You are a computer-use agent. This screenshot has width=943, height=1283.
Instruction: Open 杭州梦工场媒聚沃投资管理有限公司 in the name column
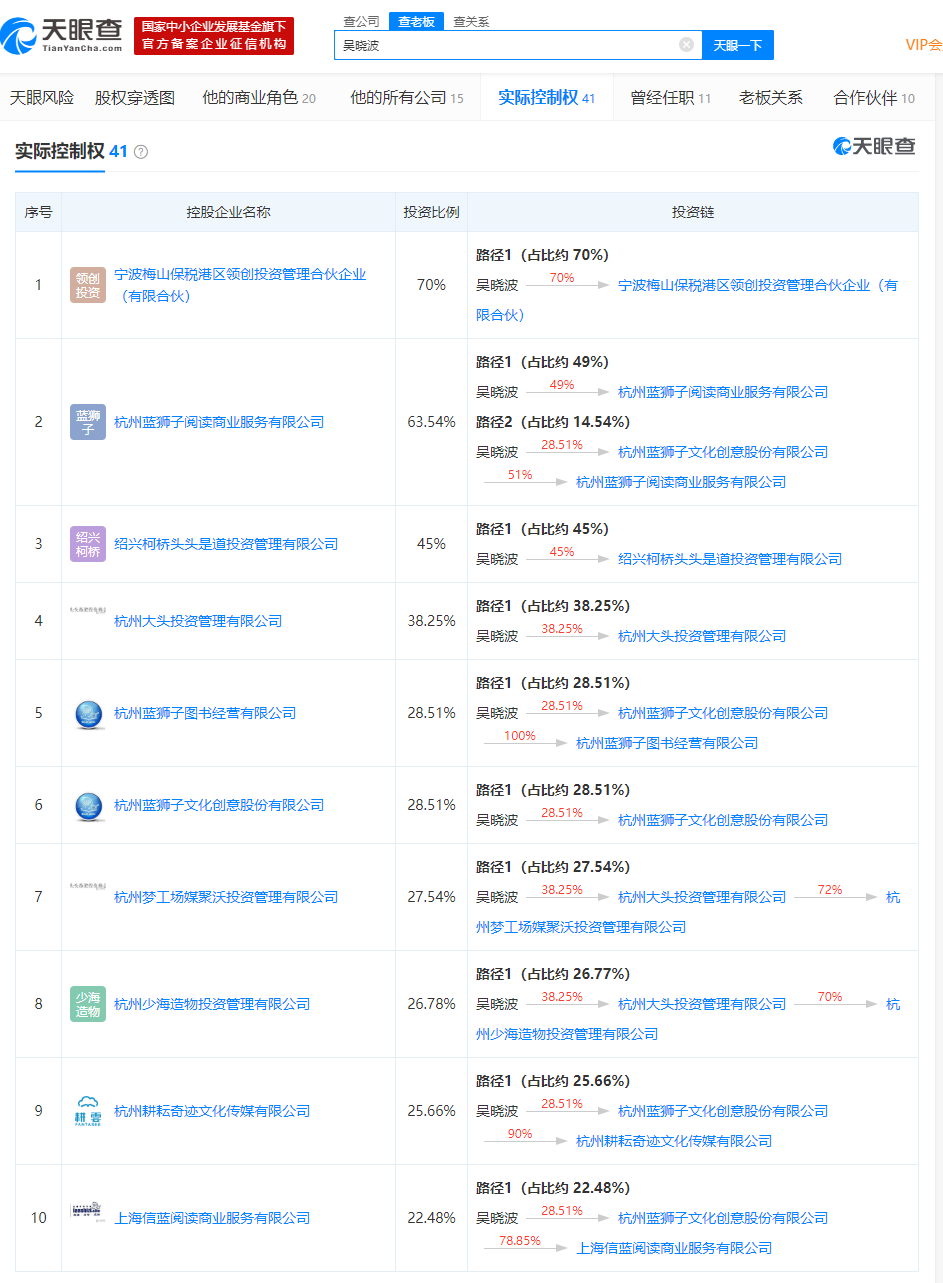226,897
